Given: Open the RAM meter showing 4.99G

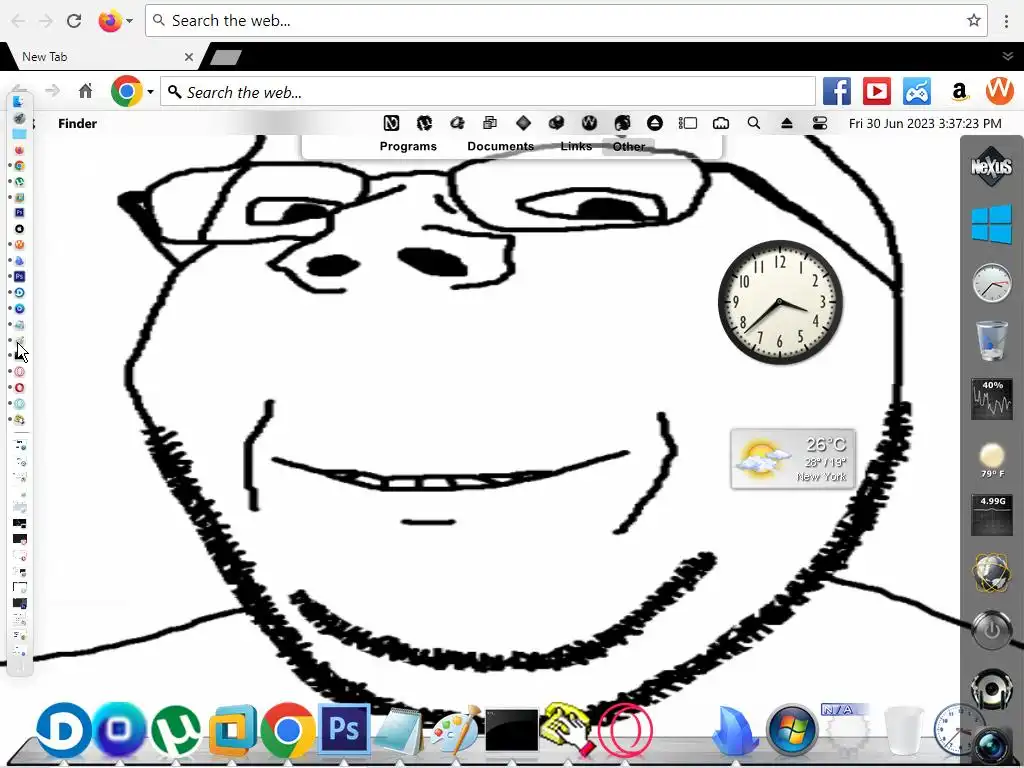Looking at the screenshot, I should coord(991,515).
